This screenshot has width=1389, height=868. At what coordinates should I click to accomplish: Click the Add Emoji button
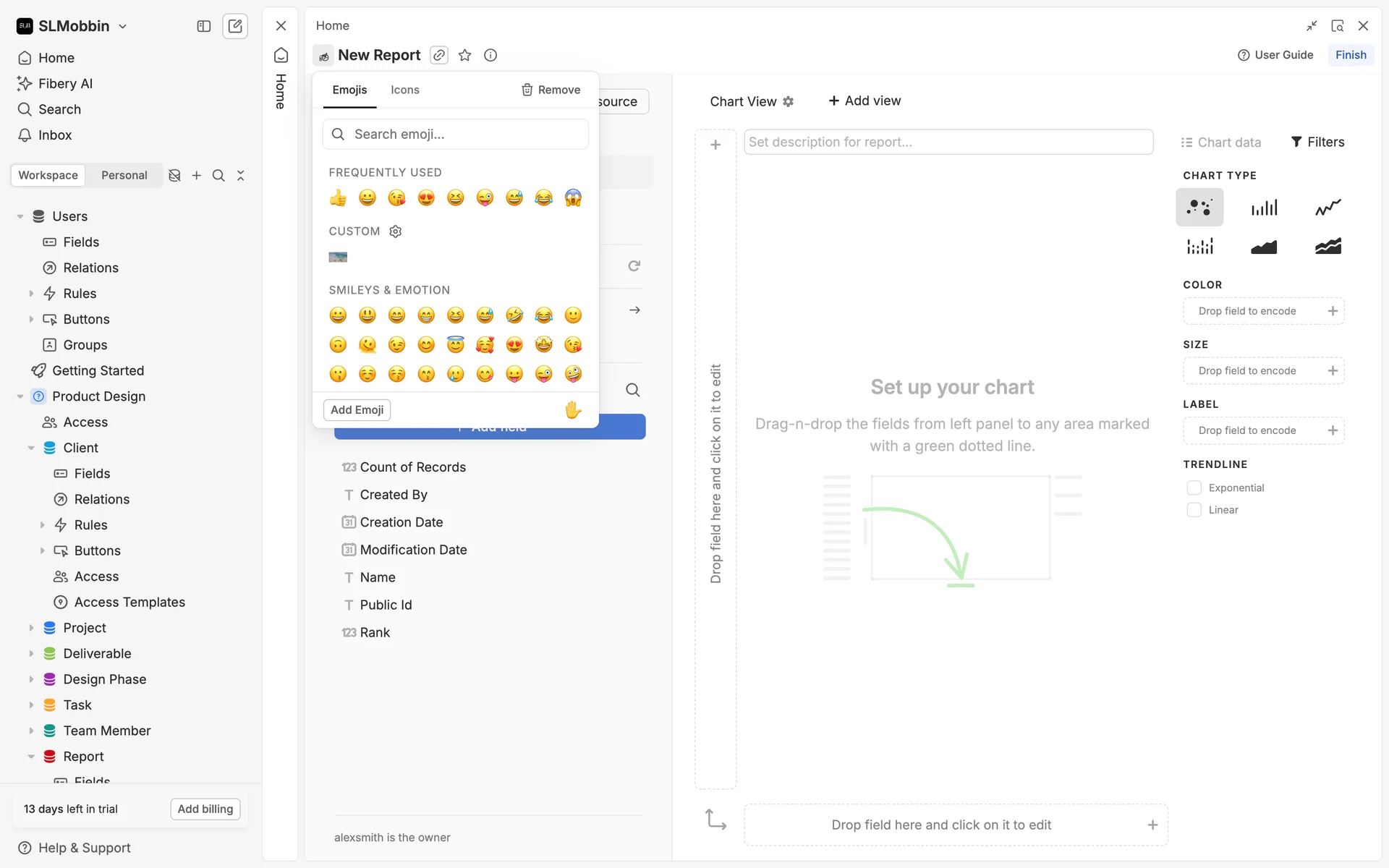pyautogui.click(x=357, y=410)
